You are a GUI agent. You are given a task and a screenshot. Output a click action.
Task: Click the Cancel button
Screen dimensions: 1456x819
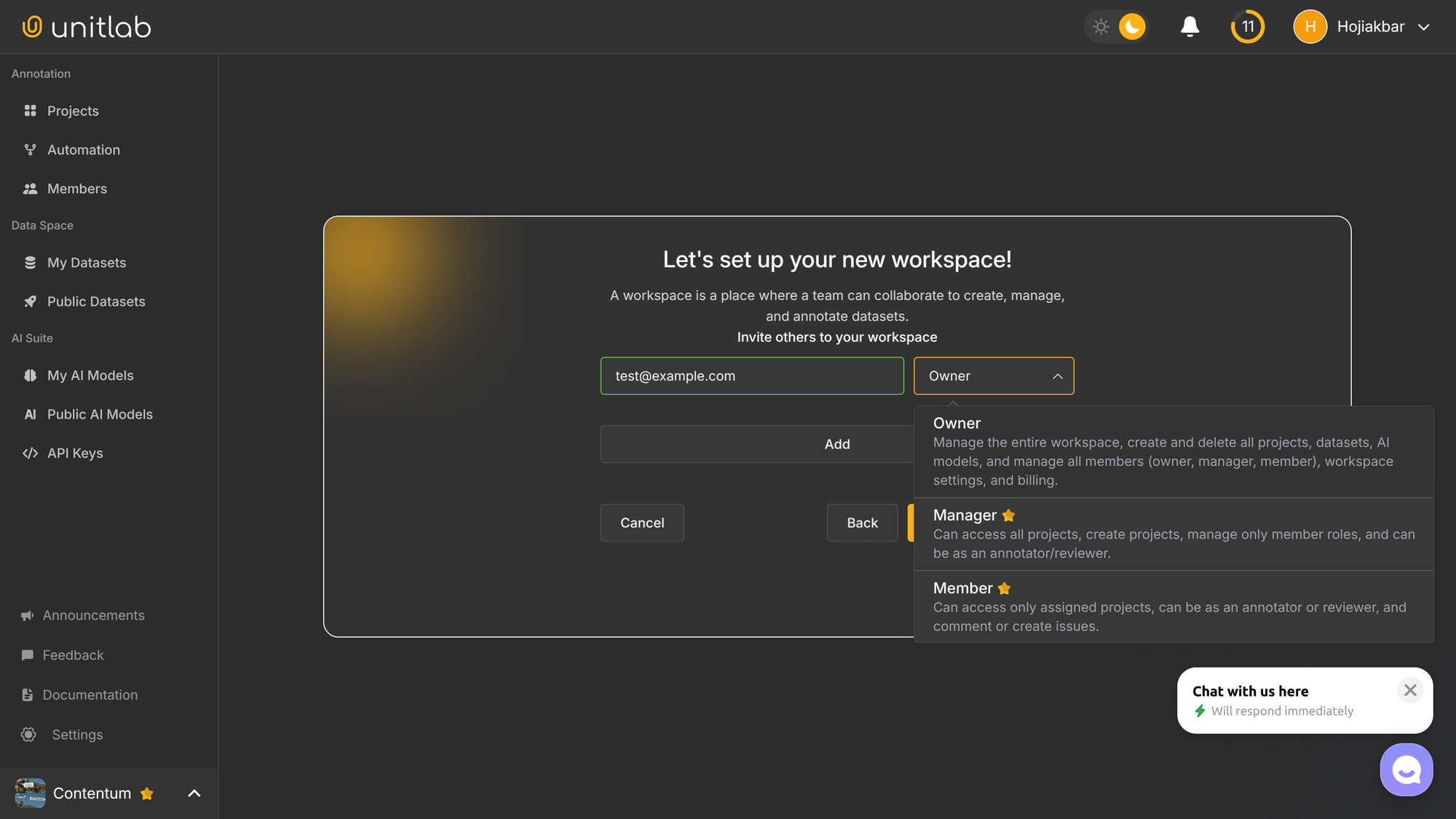pyautogui.click(x=641, y=523)
